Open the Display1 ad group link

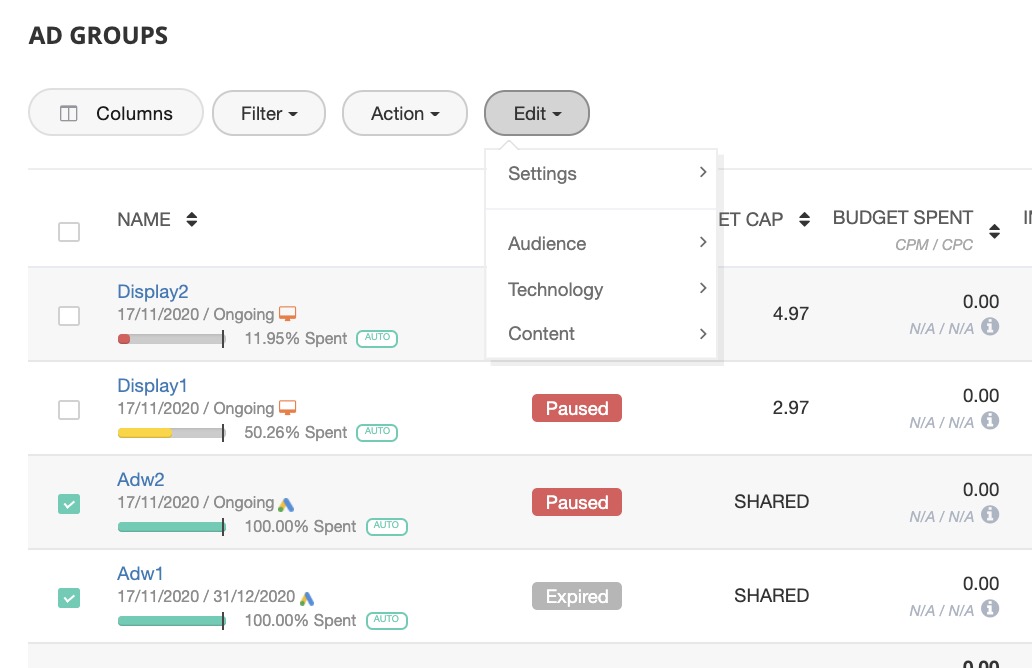(152, 386)
